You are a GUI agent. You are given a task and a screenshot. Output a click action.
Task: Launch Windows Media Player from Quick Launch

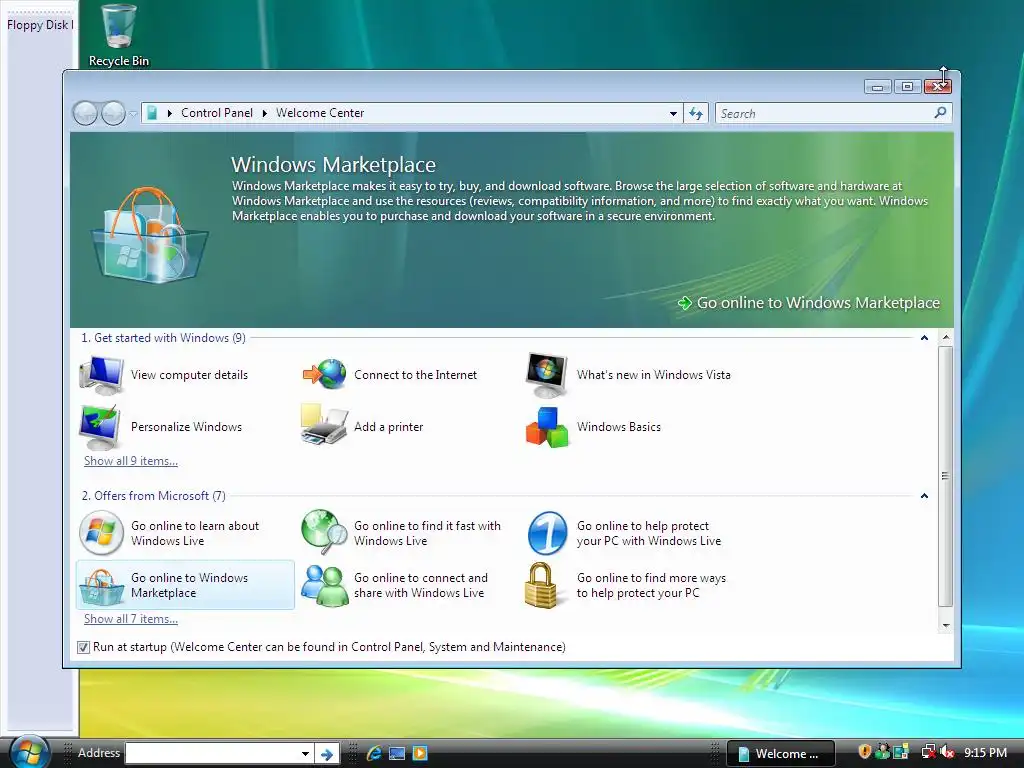[420, 753]
